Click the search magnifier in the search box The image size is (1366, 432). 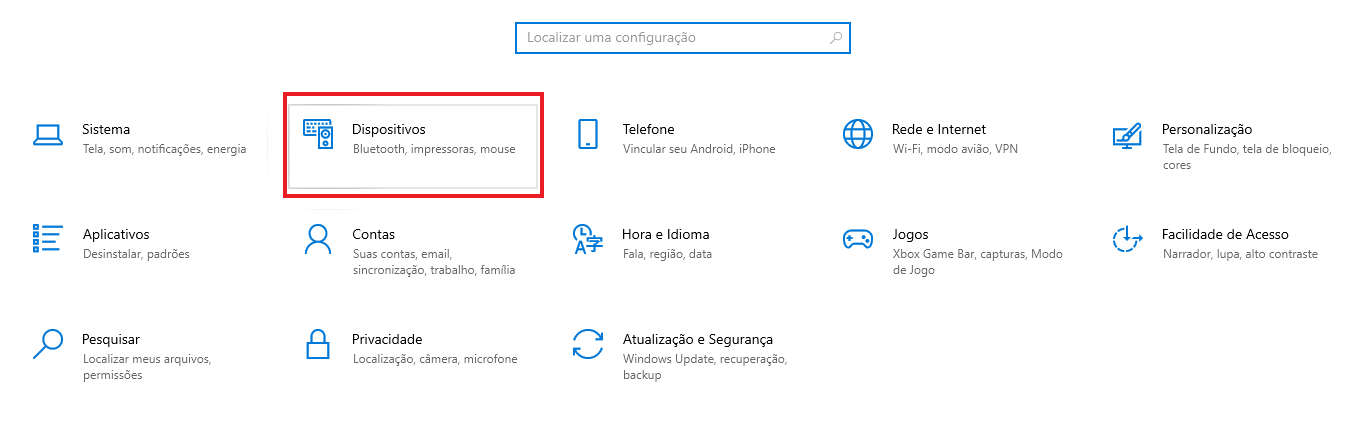pyautogui.click(x=836, y=38)
